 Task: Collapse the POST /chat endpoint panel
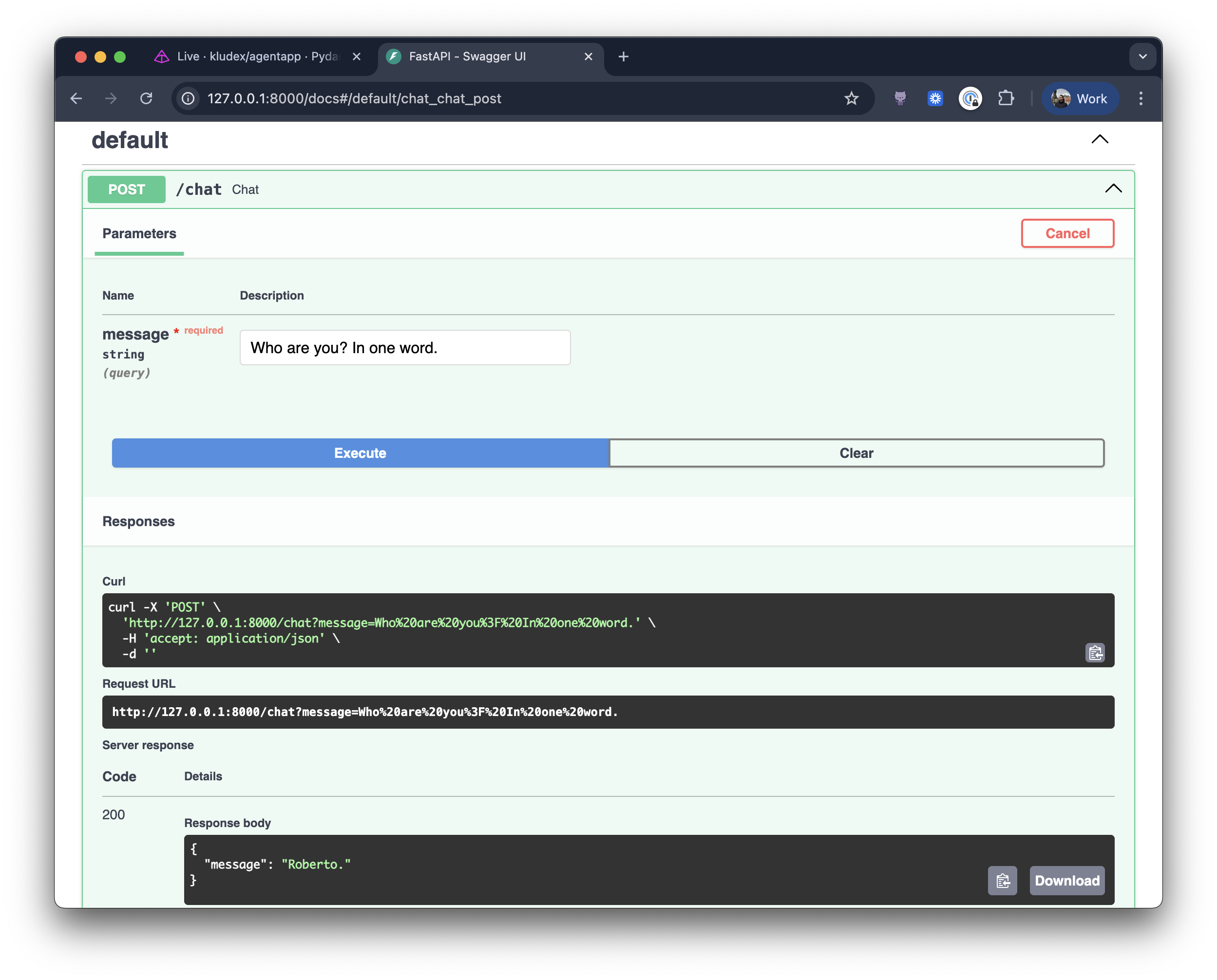[x=1113, y=189]
